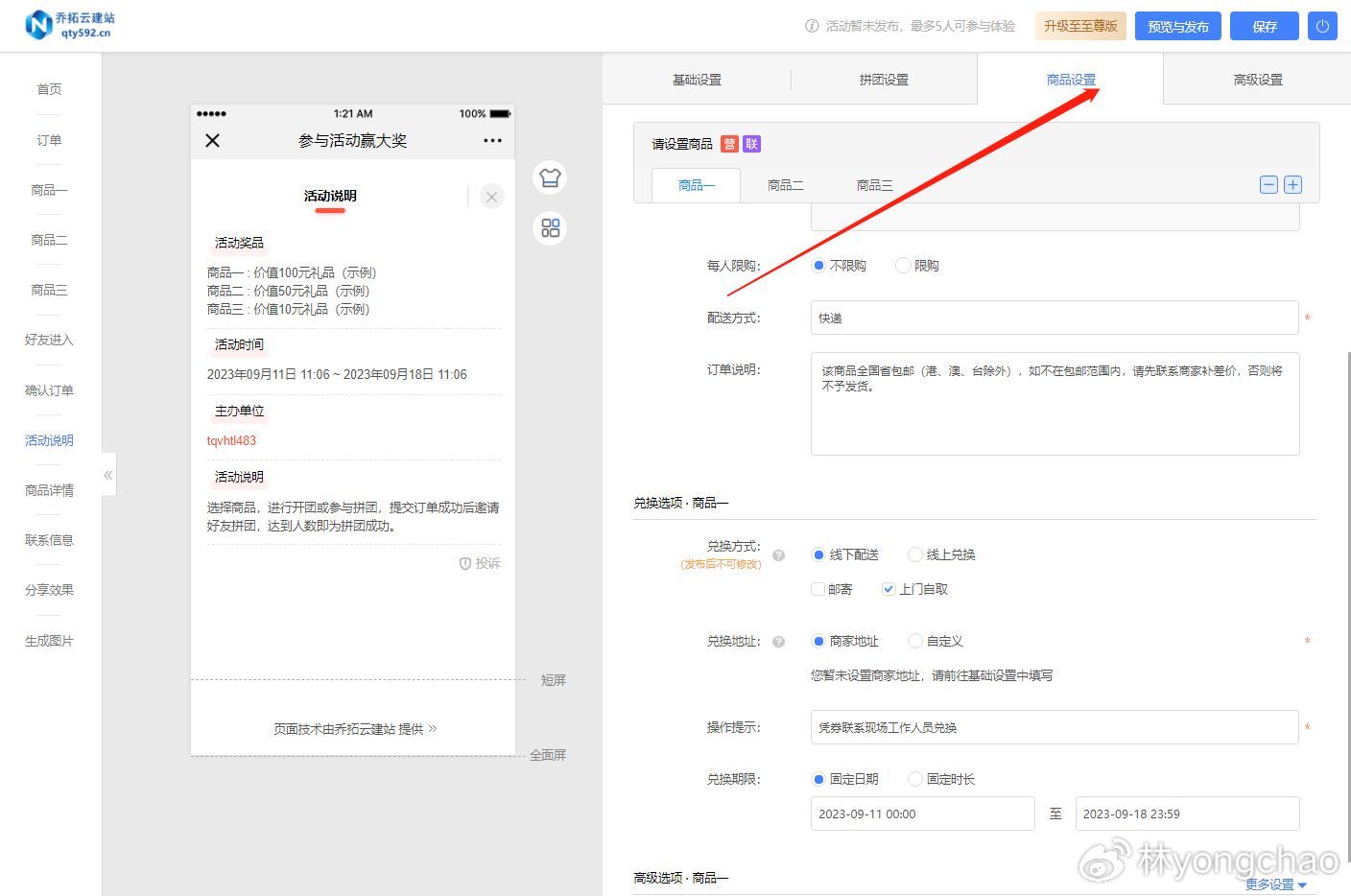Add a product tab with plus icon

tap(1292, 184)
